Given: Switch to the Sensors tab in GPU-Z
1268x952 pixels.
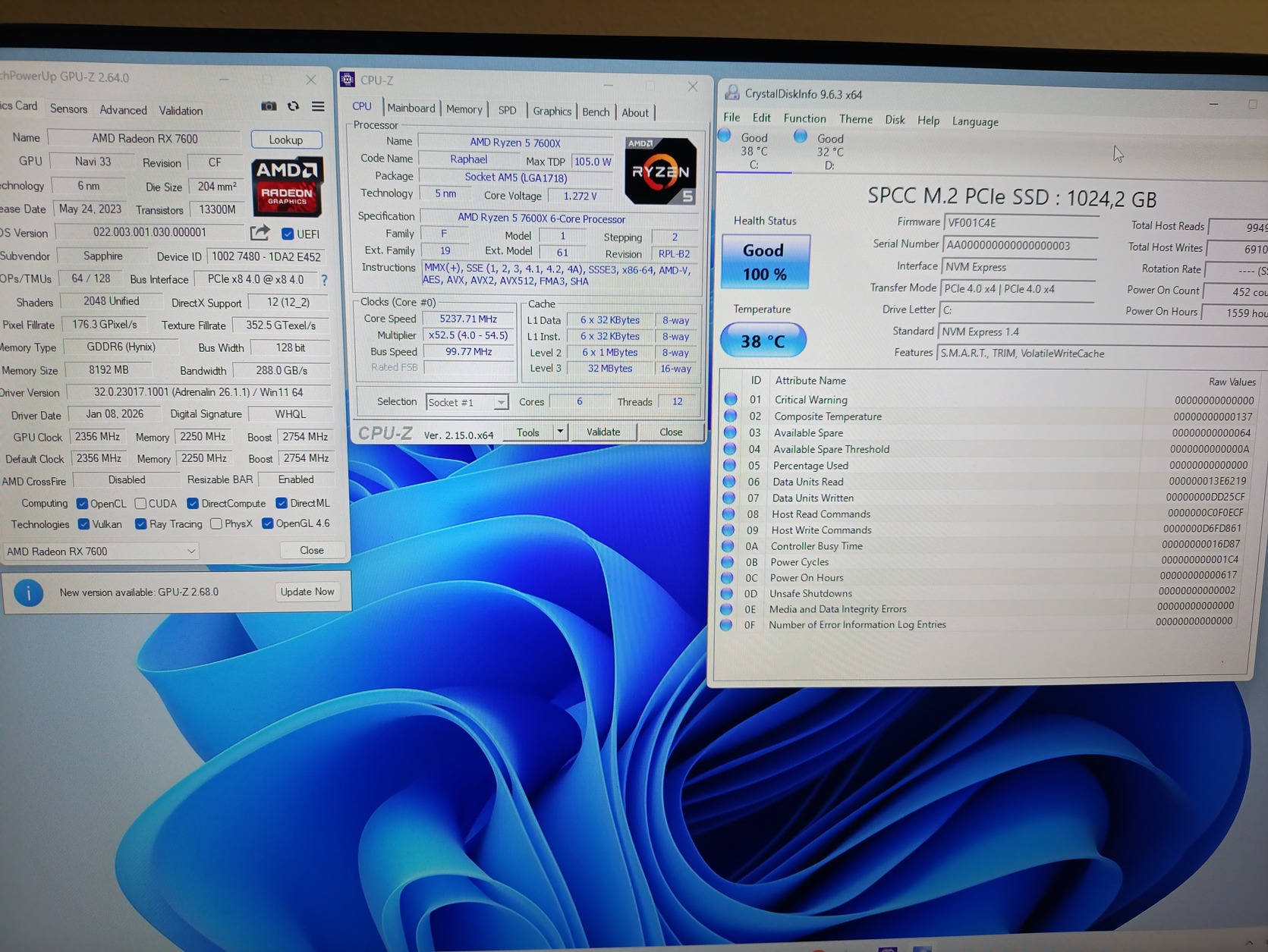Looking at the screenshot, I should click(x=68, y=108).
